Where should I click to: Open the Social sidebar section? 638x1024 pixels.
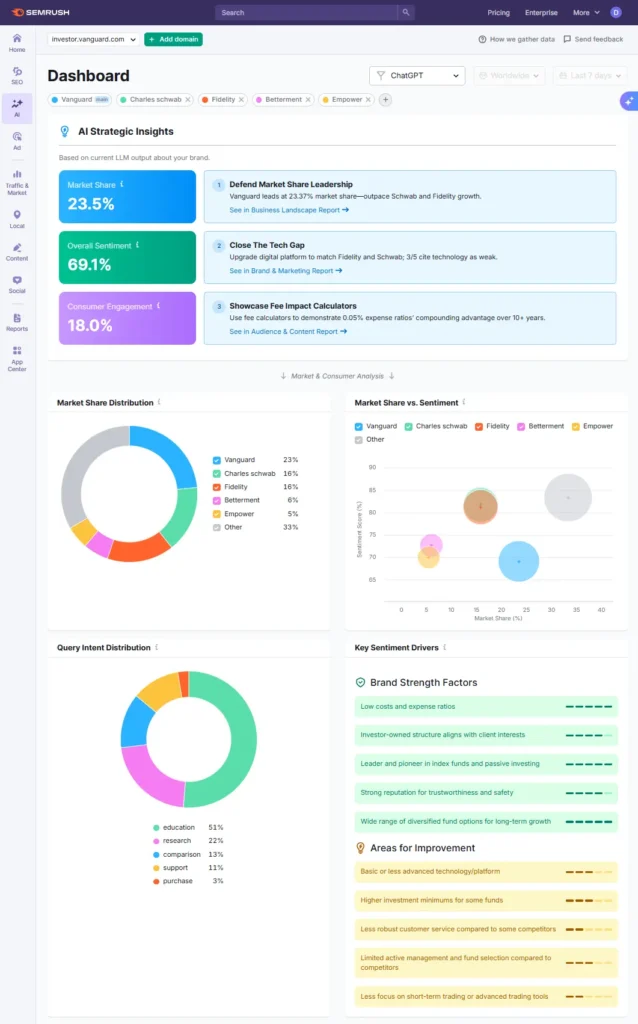[17, 284]
